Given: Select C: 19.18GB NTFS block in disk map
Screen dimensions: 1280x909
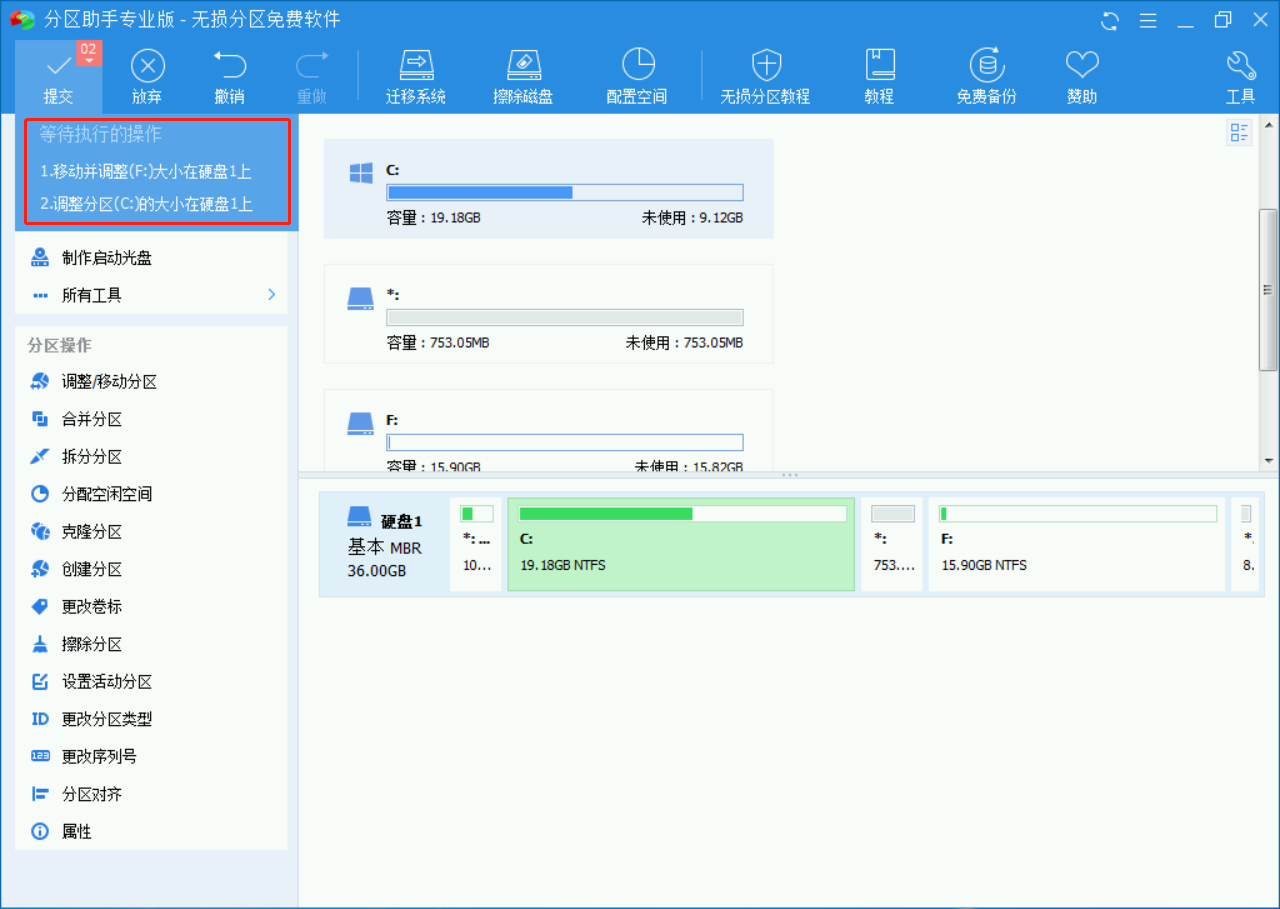Looking at the screenshot, I should [681, 545].
